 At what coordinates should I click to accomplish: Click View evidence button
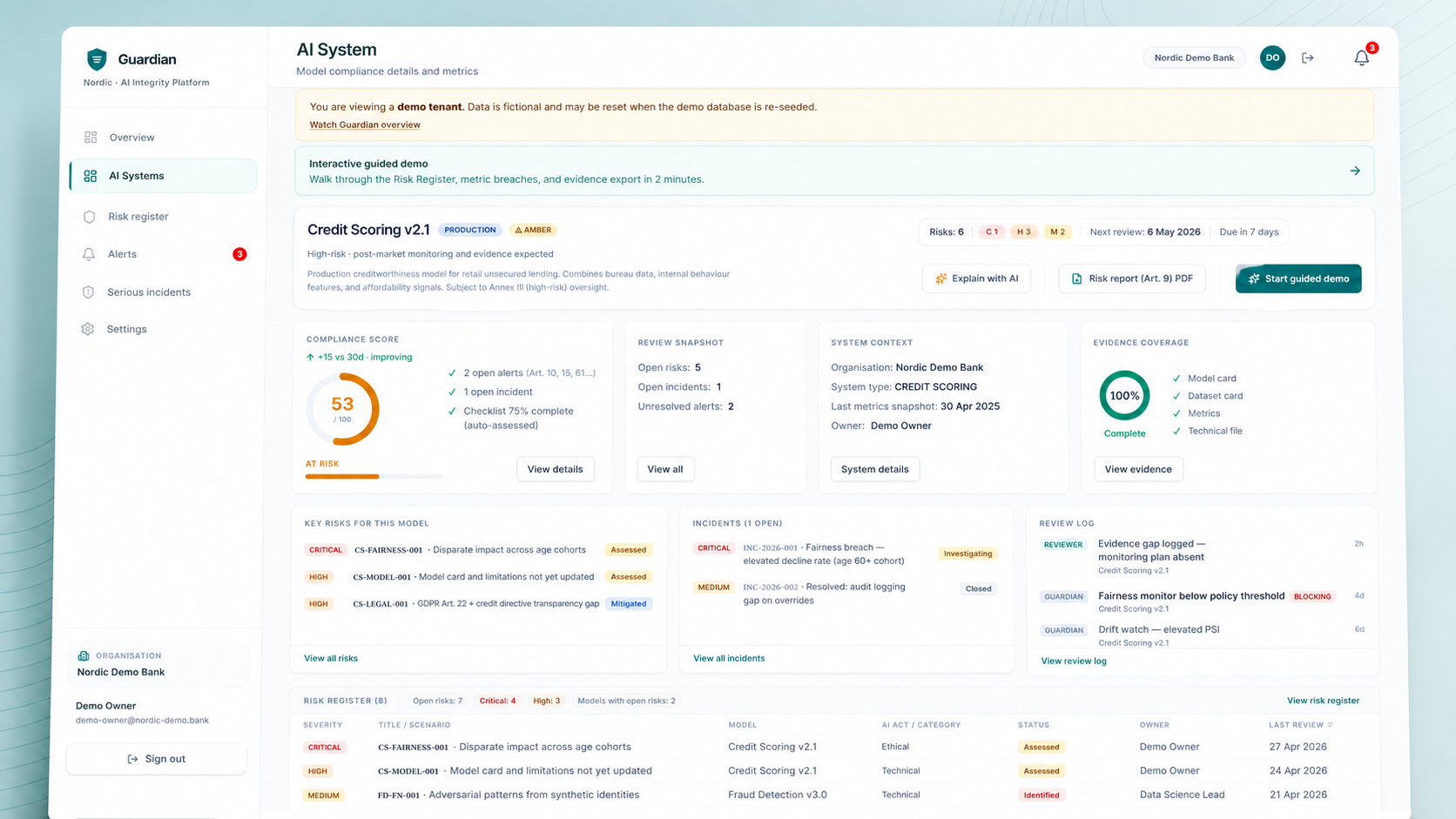(x=1138, y=469)
